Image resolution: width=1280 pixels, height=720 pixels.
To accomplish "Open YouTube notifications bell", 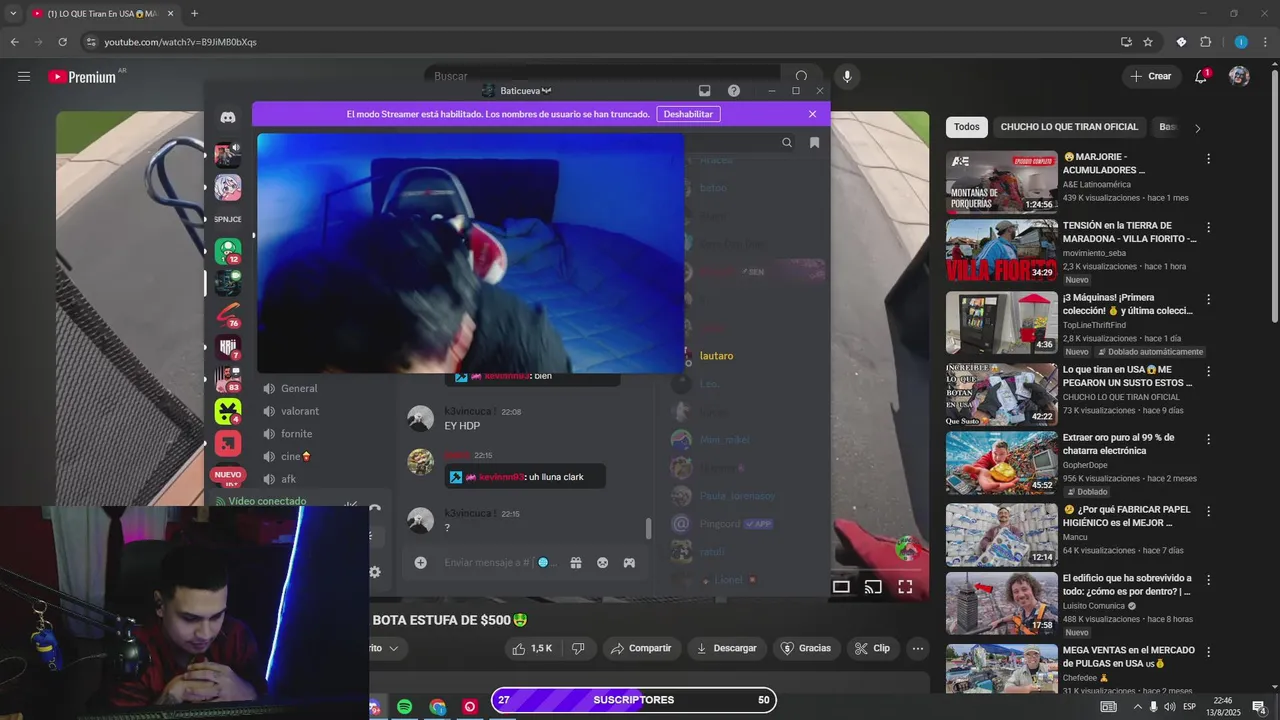I will [x=1201, y=77].
